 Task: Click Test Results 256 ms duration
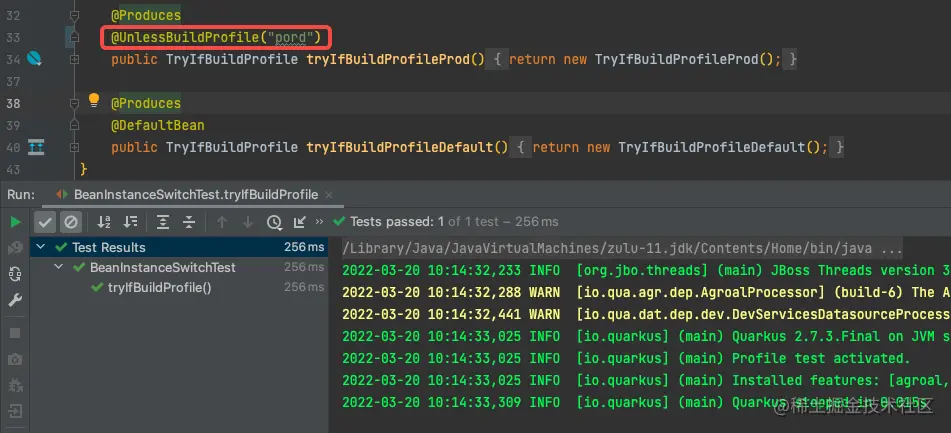click(x=304, y=247)
